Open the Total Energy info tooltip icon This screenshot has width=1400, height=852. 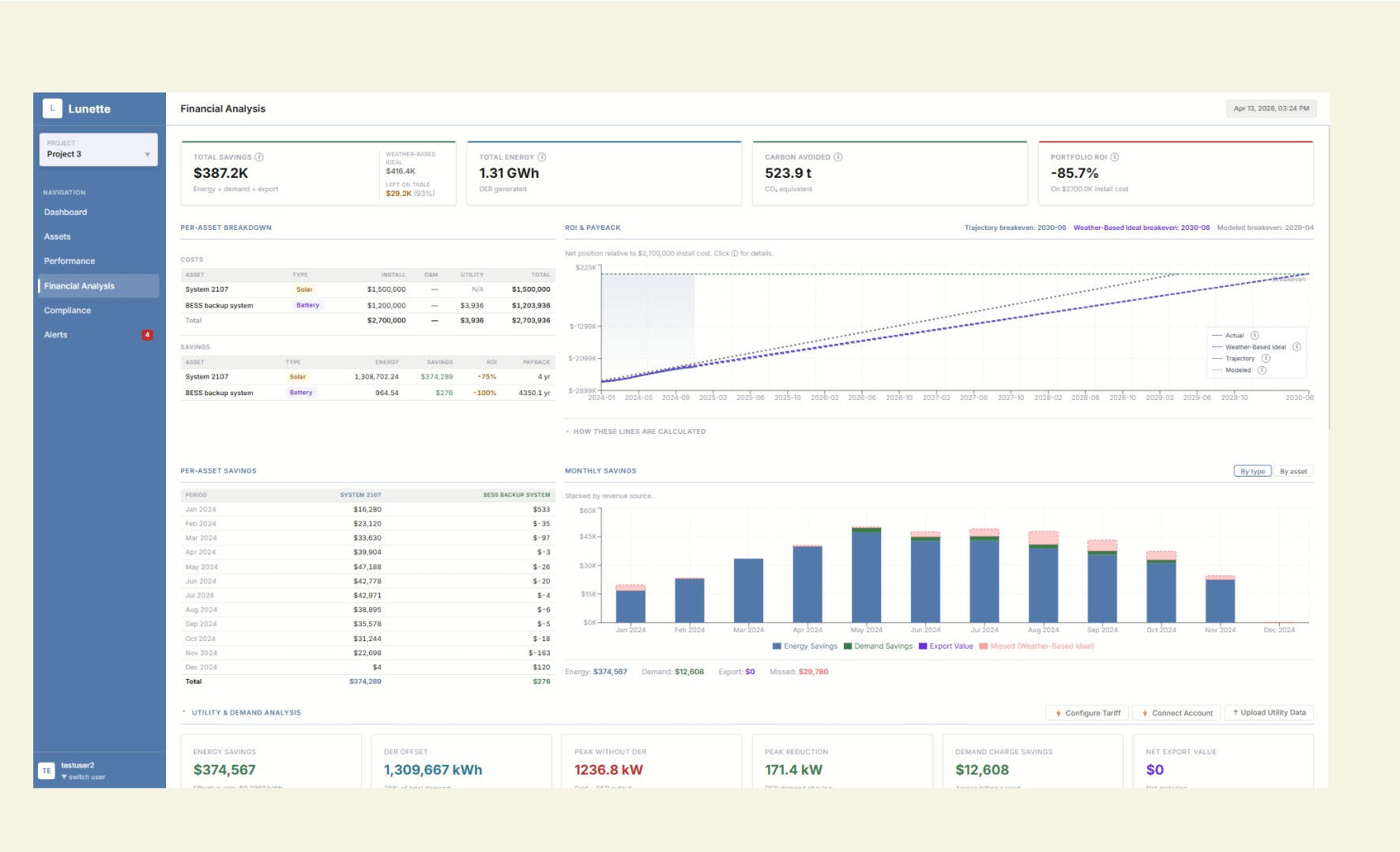(542, 157)
